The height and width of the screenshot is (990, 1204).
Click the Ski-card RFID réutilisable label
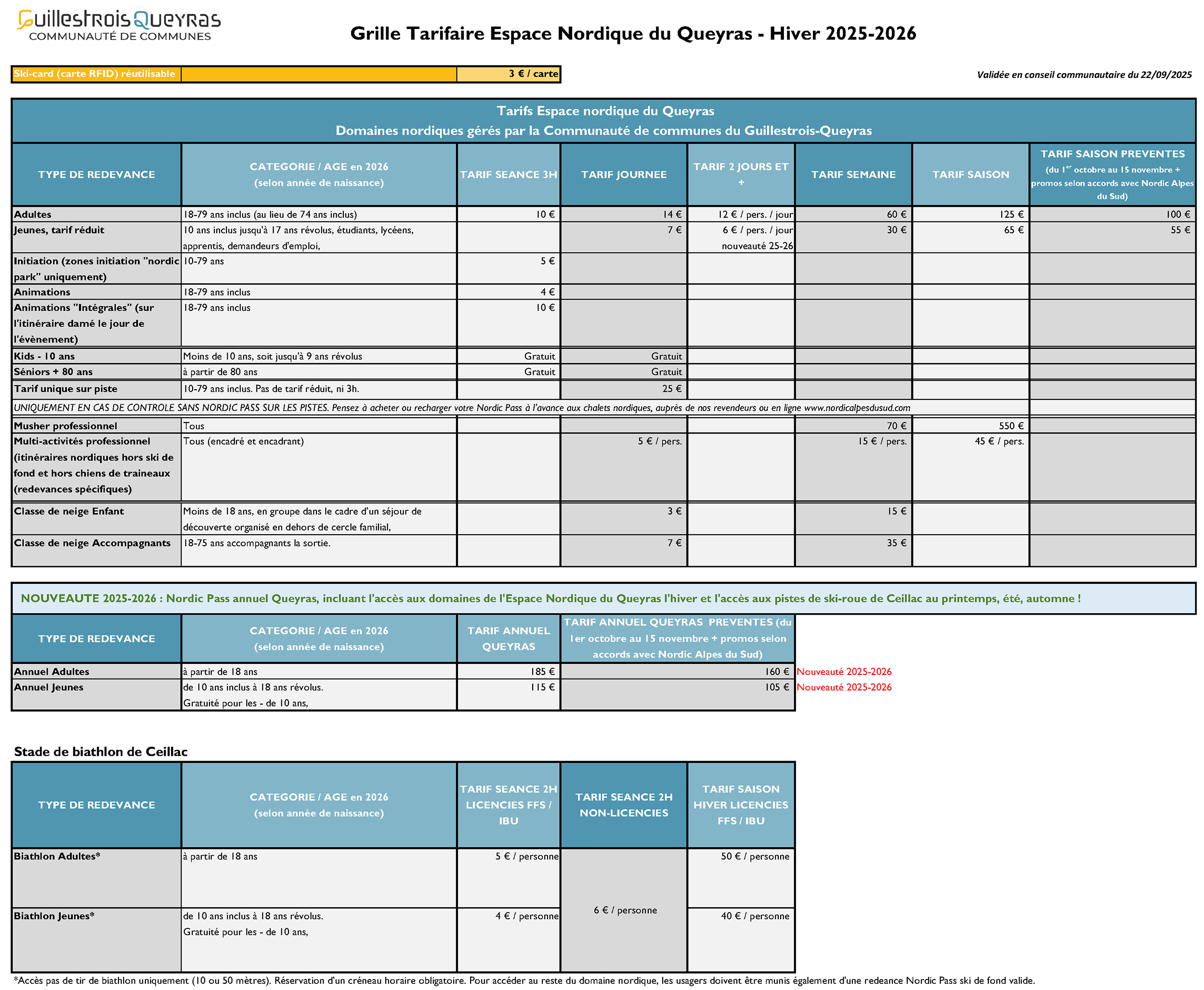94,74
